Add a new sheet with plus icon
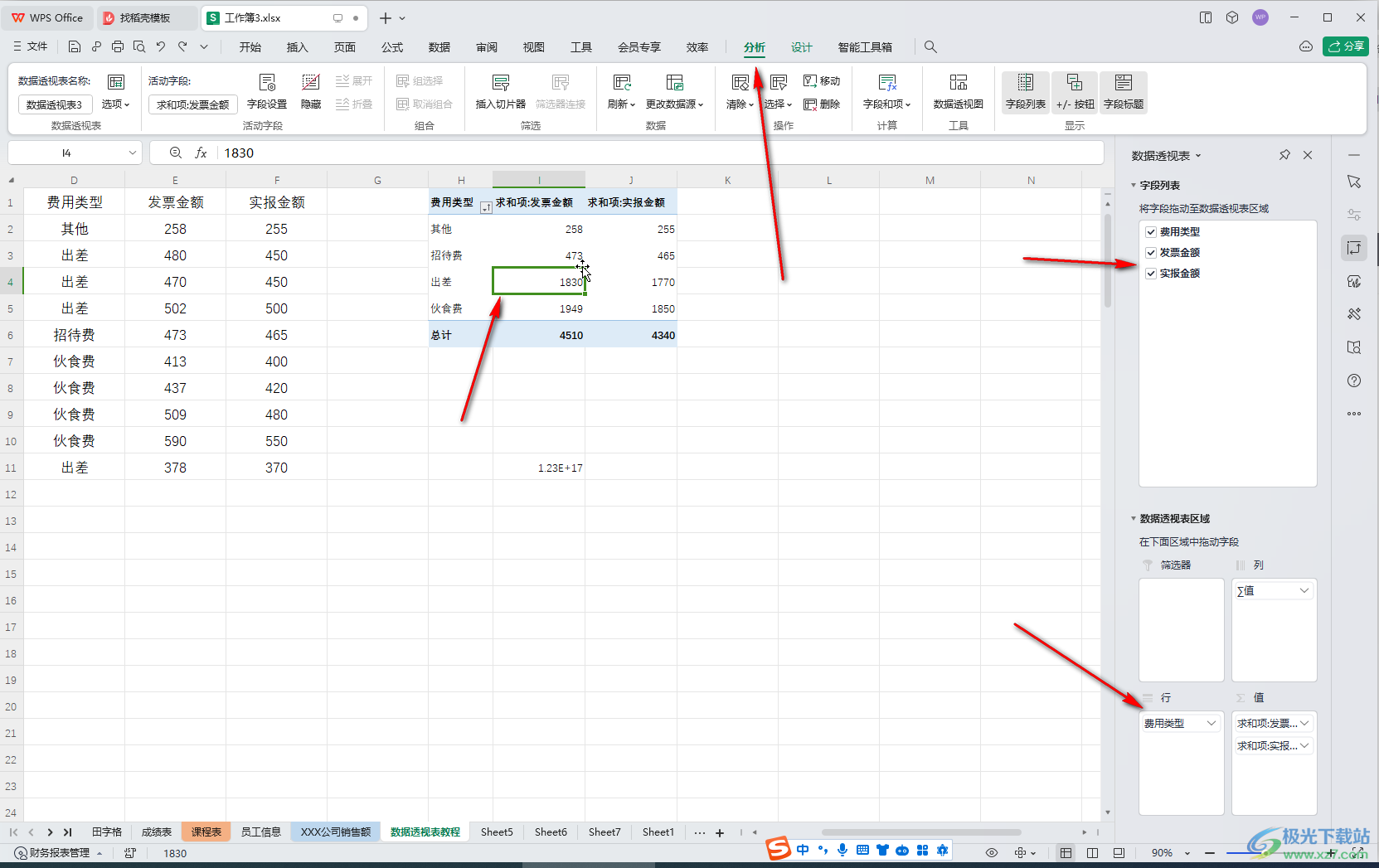Screen dimensions: 1379x868 [x=720, y=832]
